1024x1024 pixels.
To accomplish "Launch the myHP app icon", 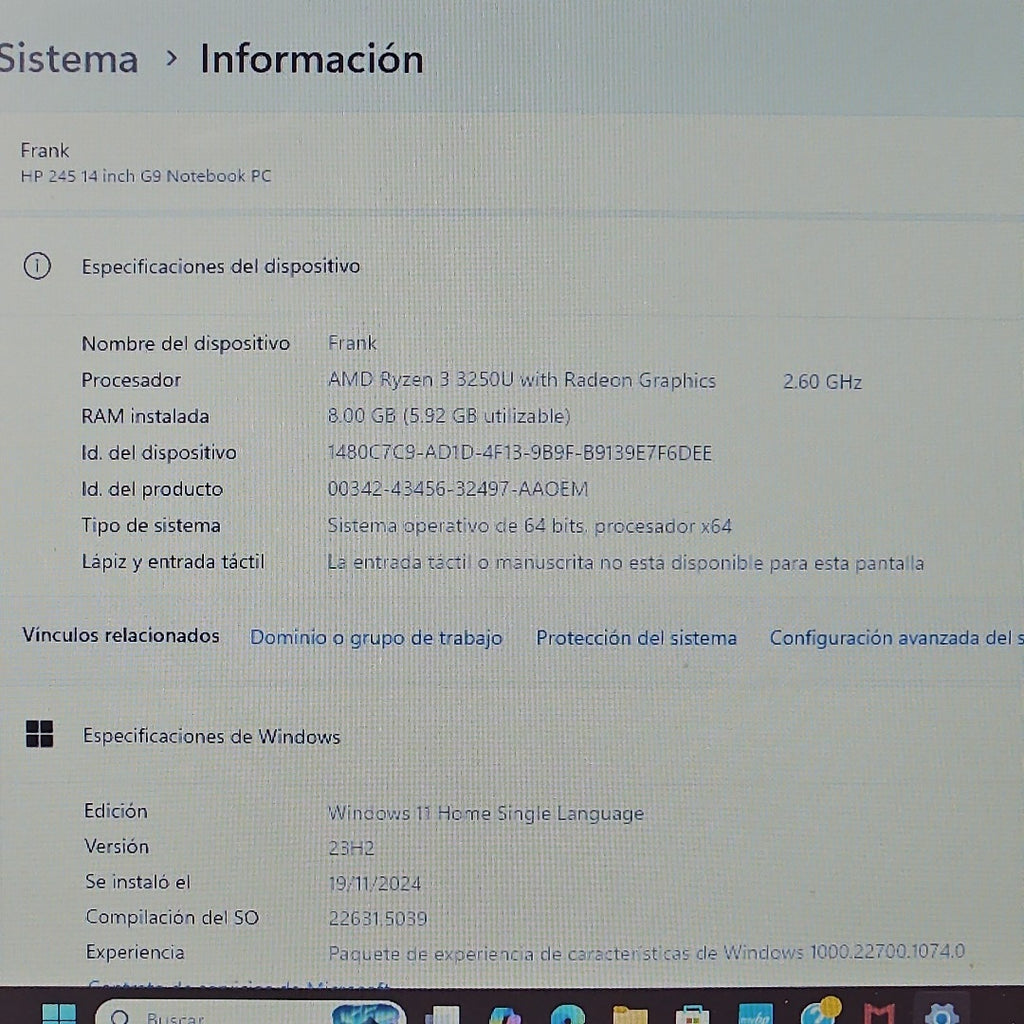I will coord(755,1014).
